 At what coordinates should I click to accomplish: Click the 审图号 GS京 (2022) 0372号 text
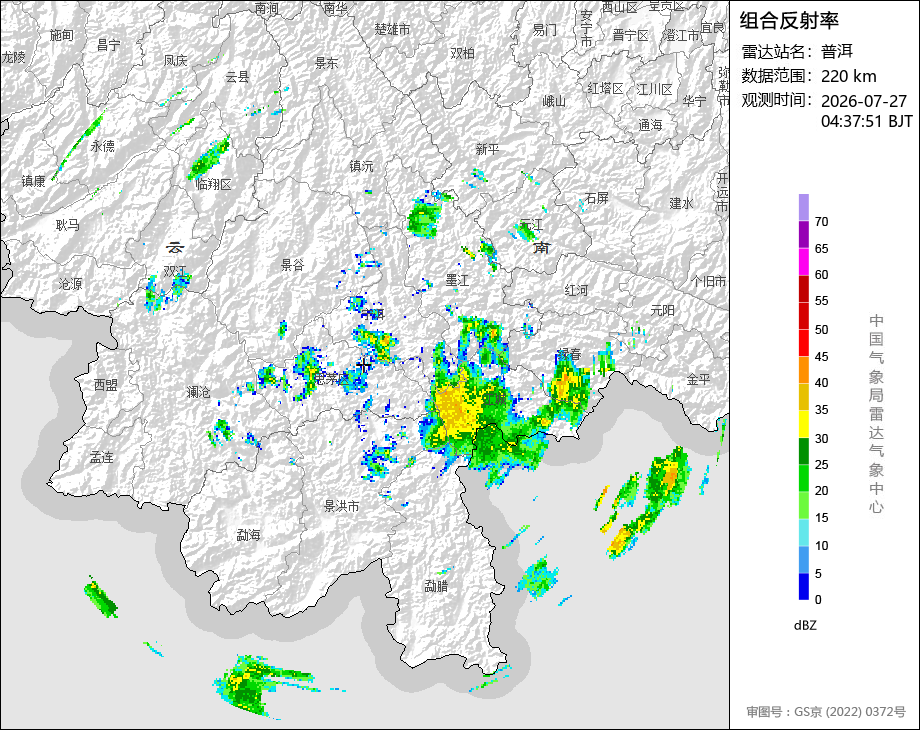pyautogui.click(x=826, y=712)
